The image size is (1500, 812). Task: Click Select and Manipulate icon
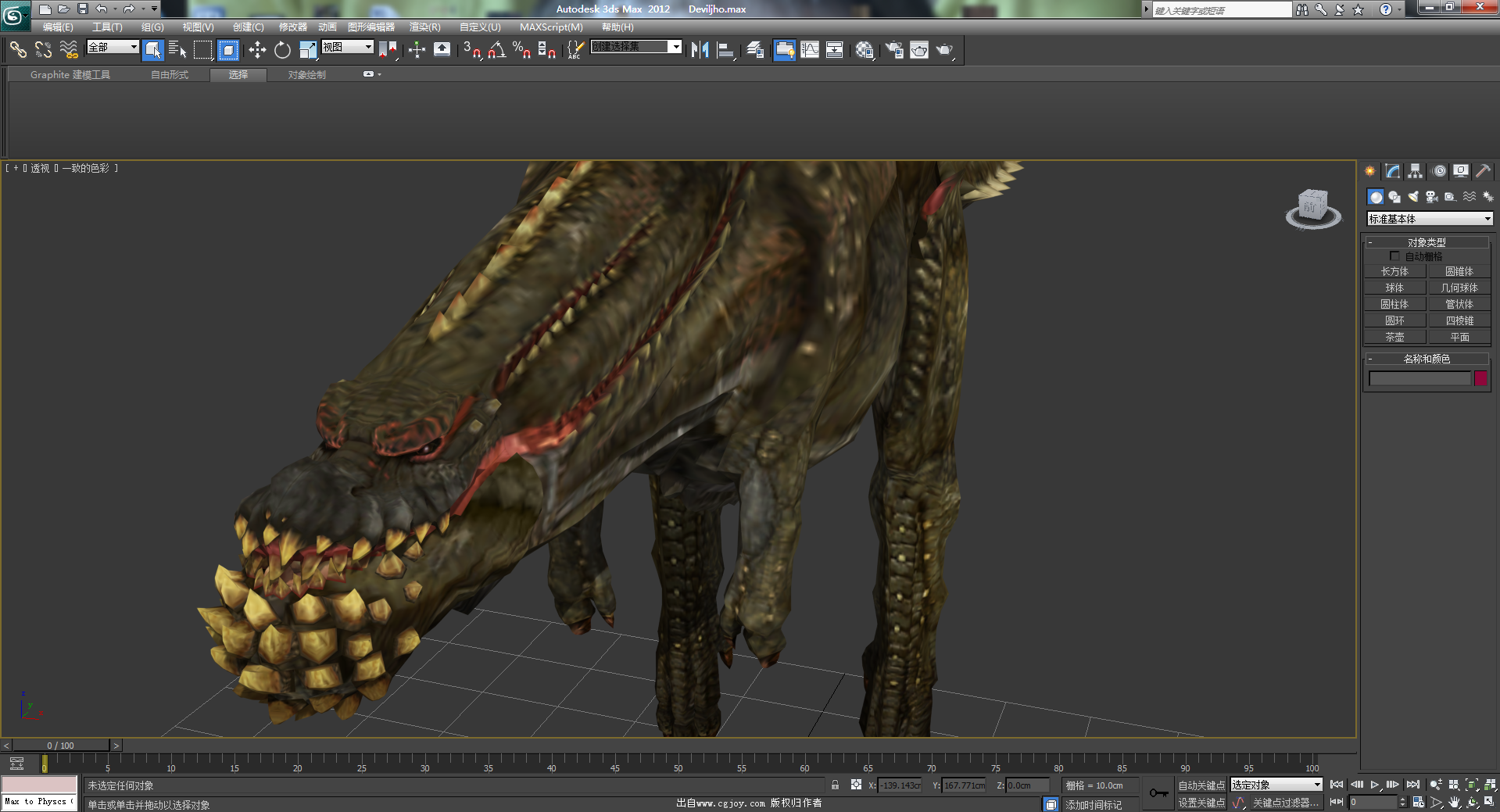tap(417, 50)
